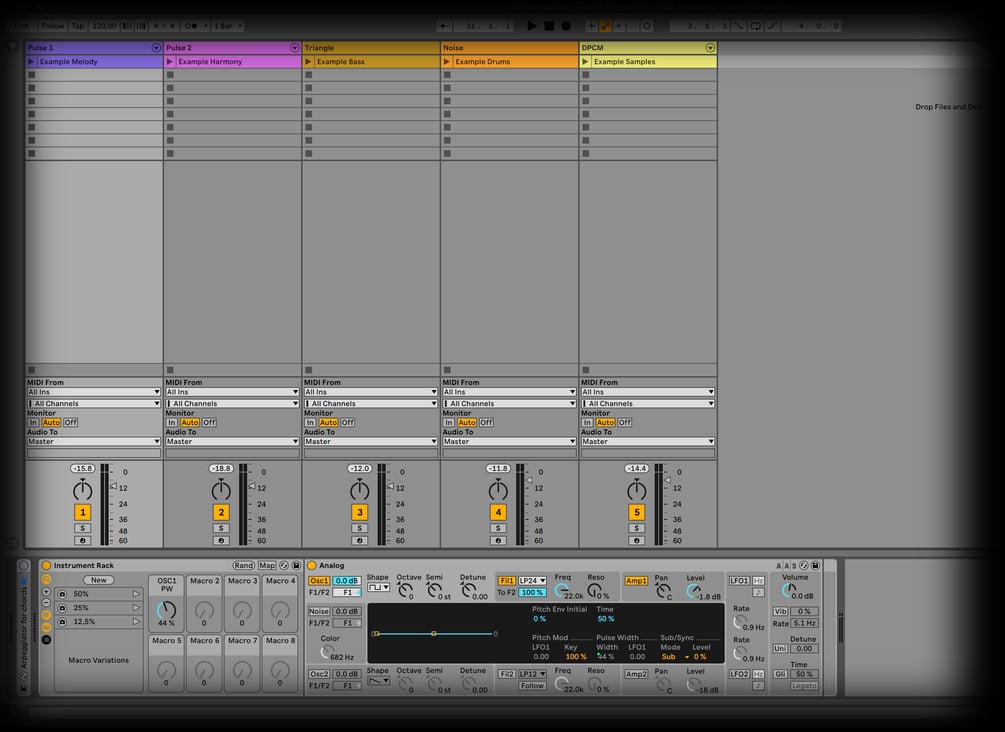Toggle Noise track activator button 4
1005x732 pixels.
[498, 512]
